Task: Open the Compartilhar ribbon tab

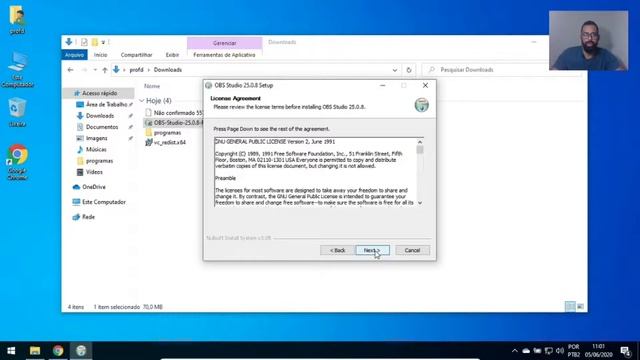Action: point(136,55)
